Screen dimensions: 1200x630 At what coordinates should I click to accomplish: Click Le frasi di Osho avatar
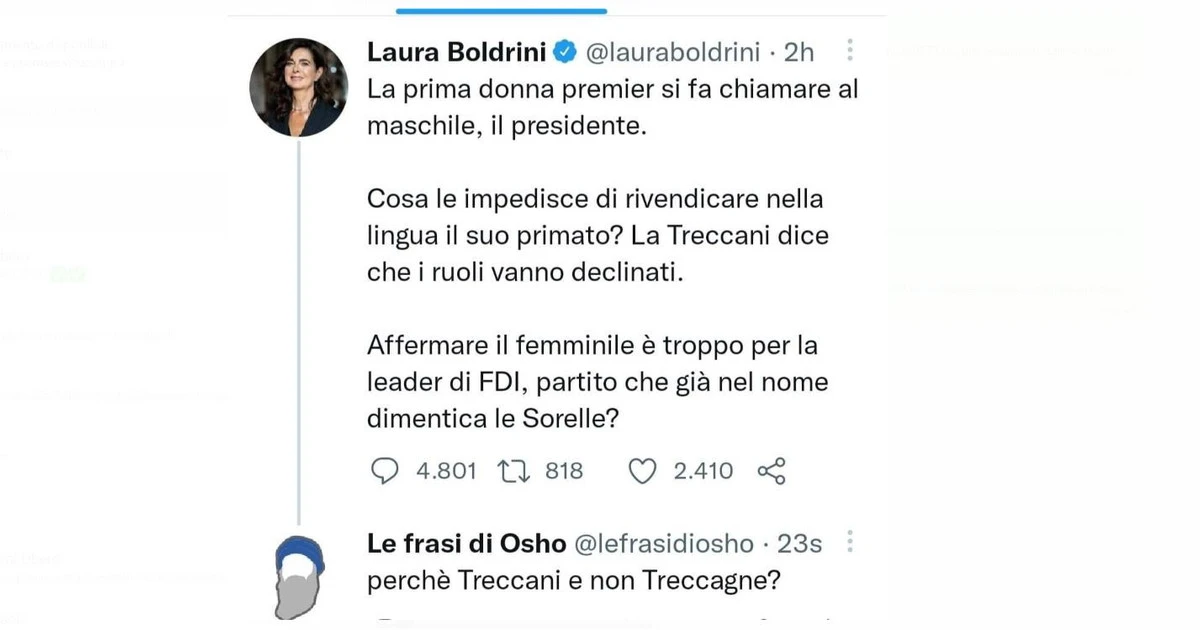click(298, 575)
